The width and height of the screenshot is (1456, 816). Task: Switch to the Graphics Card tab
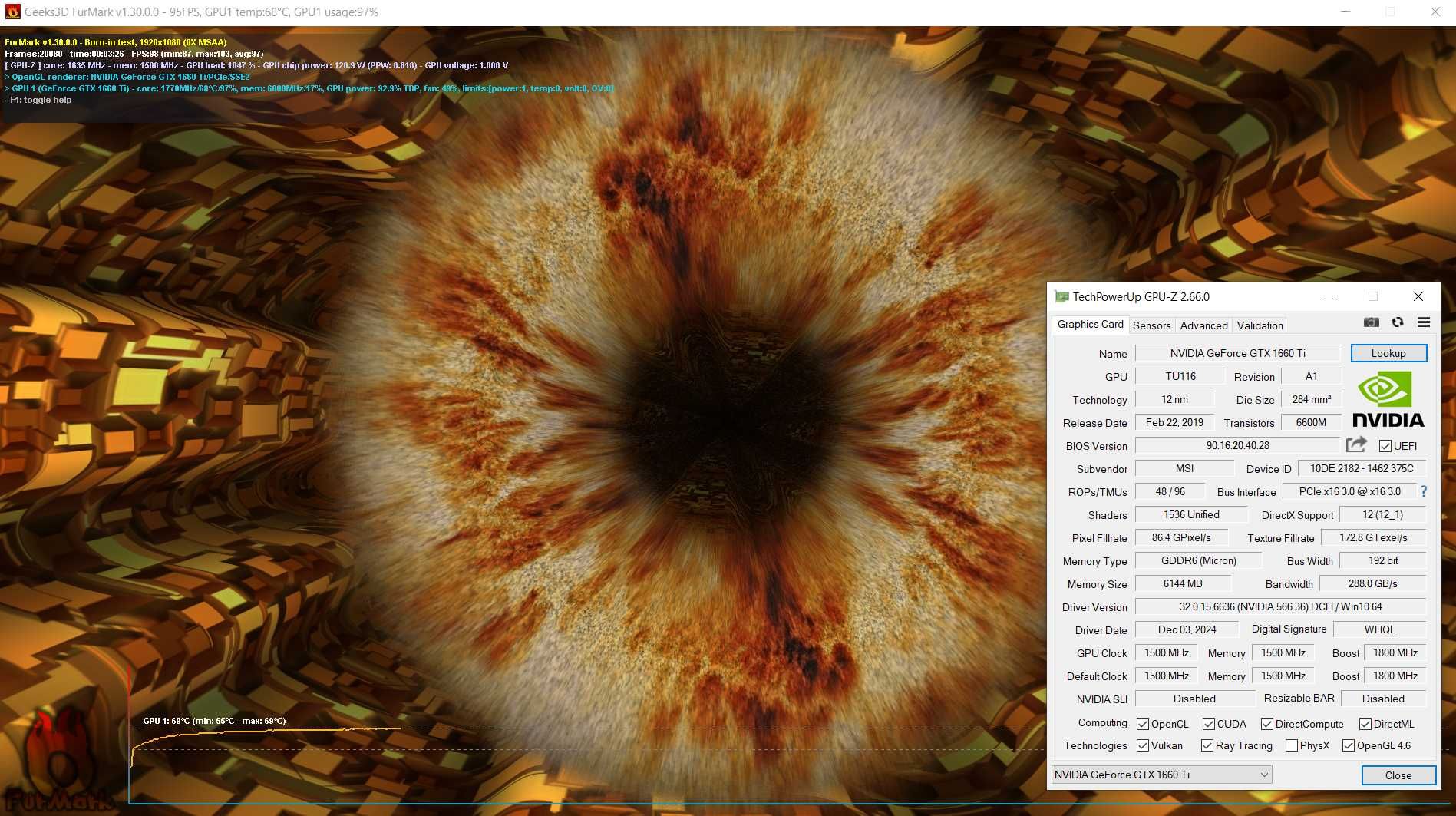[1090, 325]
